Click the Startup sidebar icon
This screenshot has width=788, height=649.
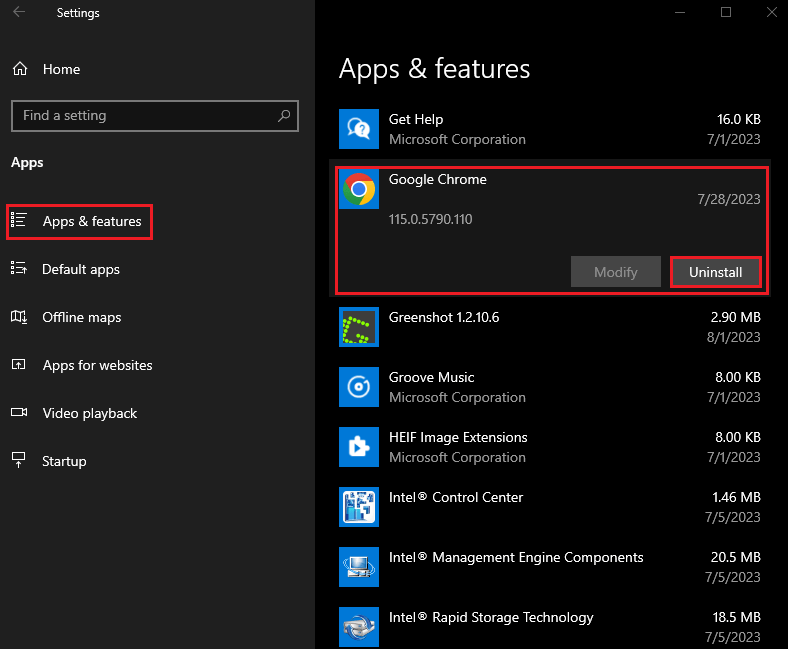click(x=19, y=460)
